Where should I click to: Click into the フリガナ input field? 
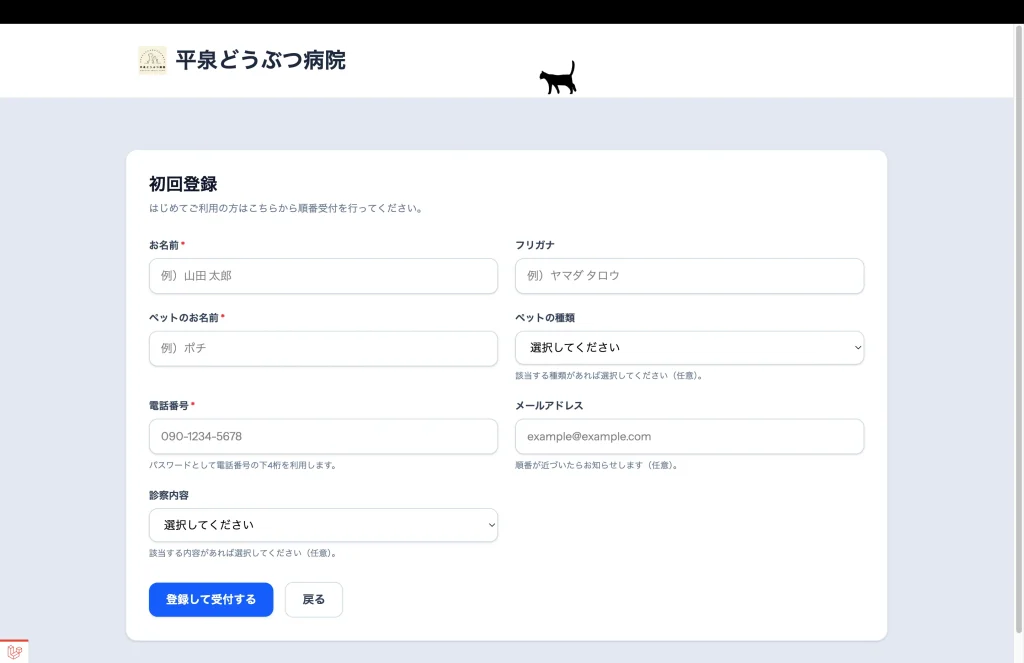(x=689, y=276)
